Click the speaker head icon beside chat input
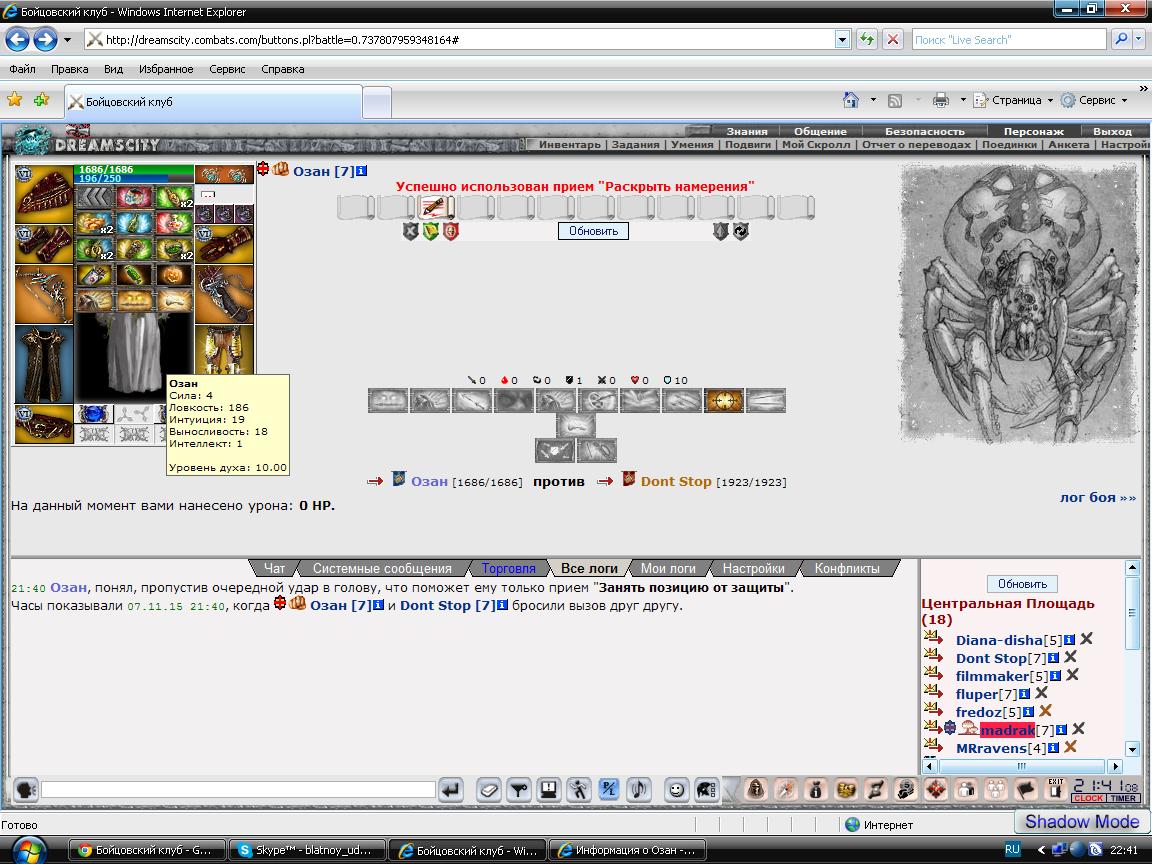Image resolution: width=1152 pixels, height=864 pixels. (x=26, y=790)
